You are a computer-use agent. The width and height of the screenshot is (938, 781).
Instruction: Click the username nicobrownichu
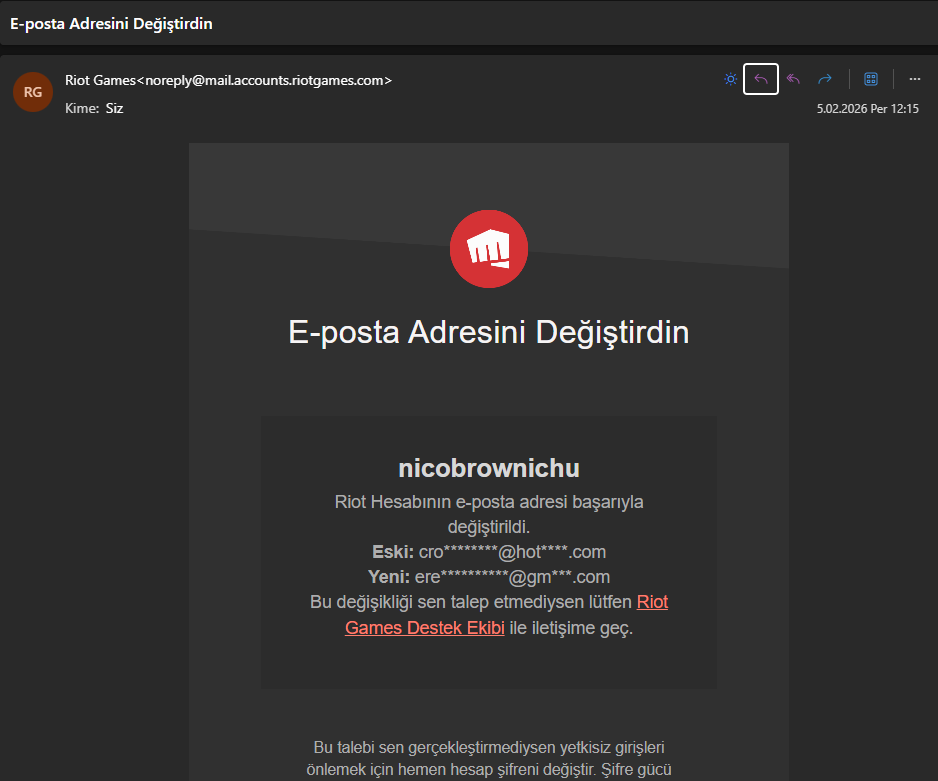(489, 468)
